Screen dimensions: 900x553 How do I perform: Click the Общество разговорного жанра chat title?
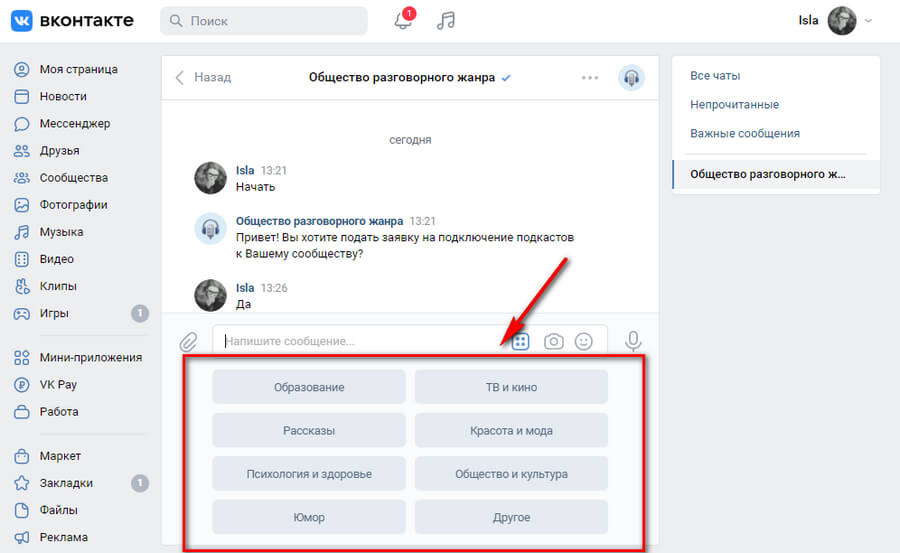[x=402, y=78]
